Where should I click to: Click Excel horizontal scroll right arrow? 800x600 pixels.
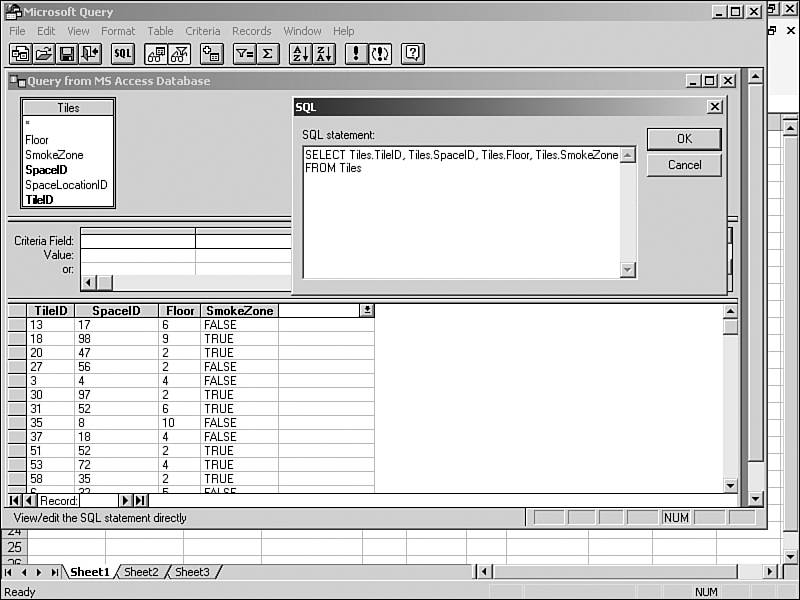[x=770, y=571]
